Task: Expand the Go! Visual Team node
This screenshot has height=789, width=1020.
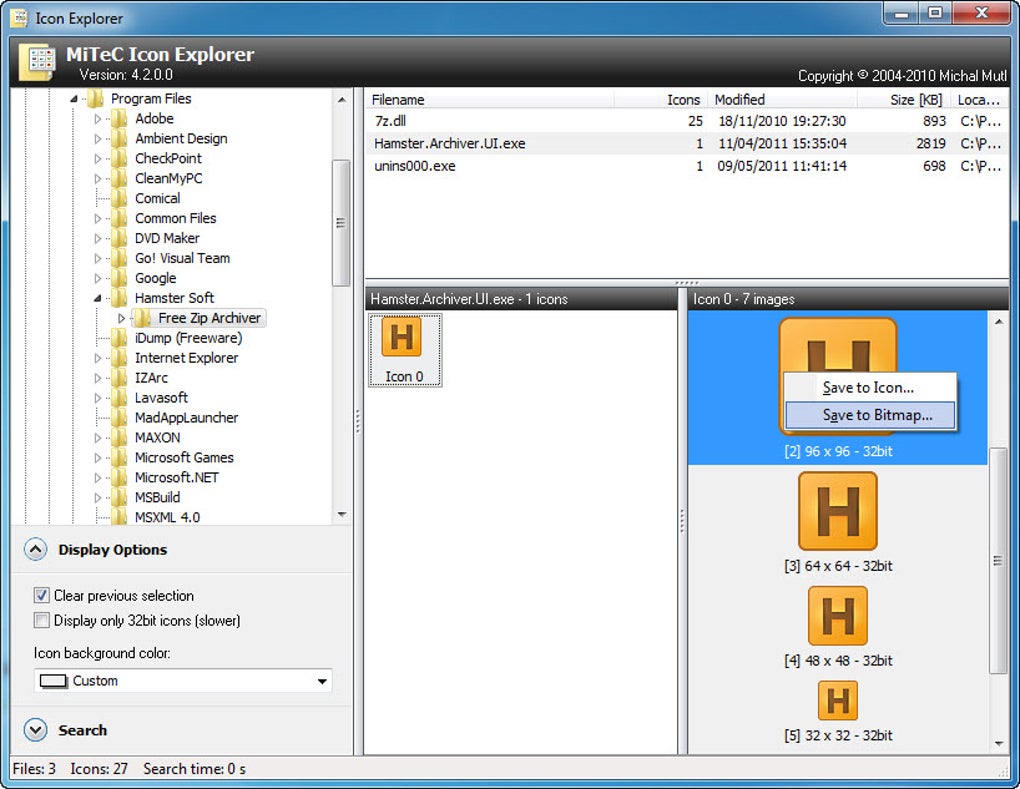Action: click(x=98, y=258)
